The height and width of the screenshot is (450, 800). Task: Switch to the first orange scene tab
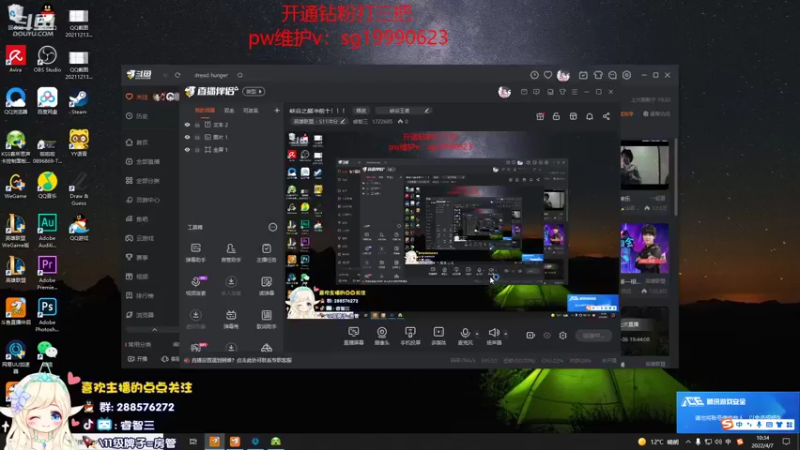205,110
